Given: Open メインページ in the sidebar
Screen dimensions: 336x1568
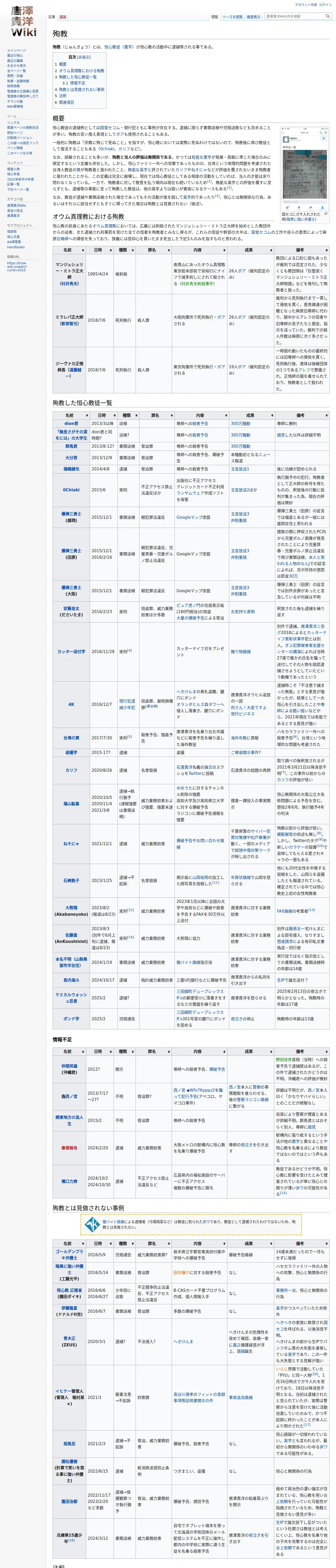Looking at the screenshot, I should point(16,50).
